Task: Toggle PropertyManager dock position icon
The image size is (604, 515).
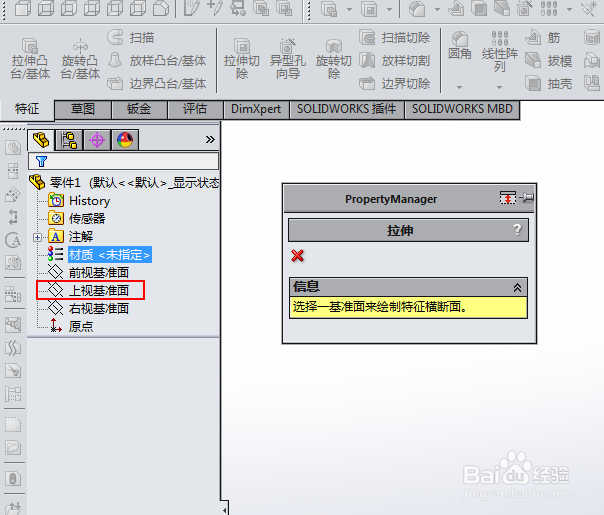Action: point(508,198)
